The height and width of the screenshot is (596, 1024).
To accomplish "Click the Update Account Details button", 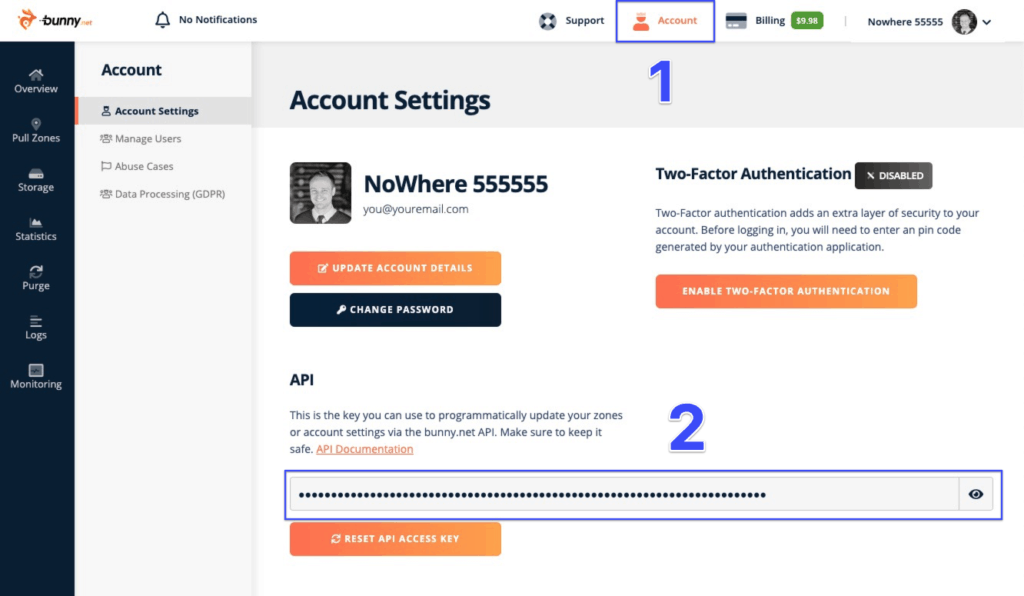I will pyautogui.click(x=395, y=268).
